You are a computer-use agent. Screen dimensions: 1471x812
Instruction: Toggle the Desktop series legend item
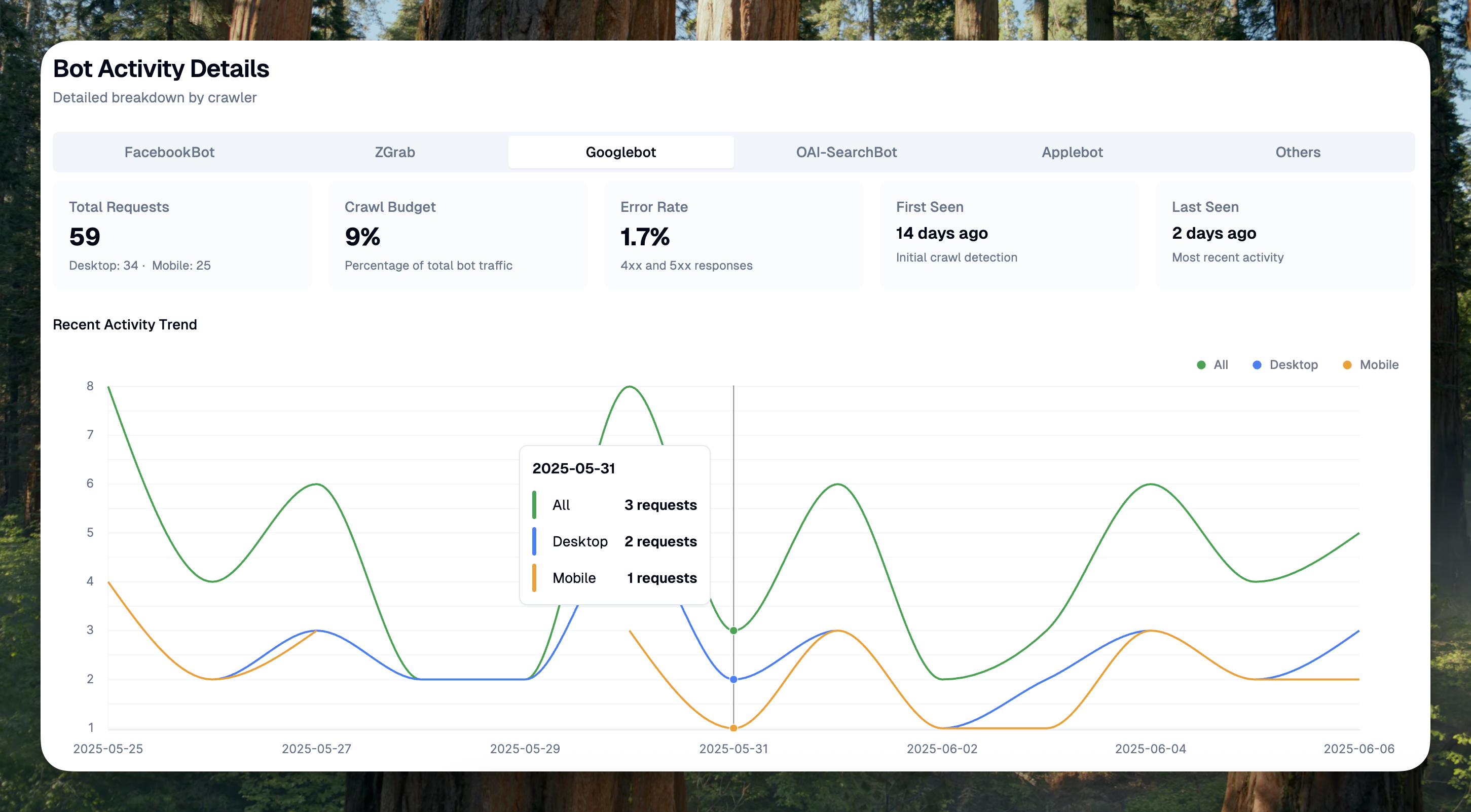tap(1293, 365)
